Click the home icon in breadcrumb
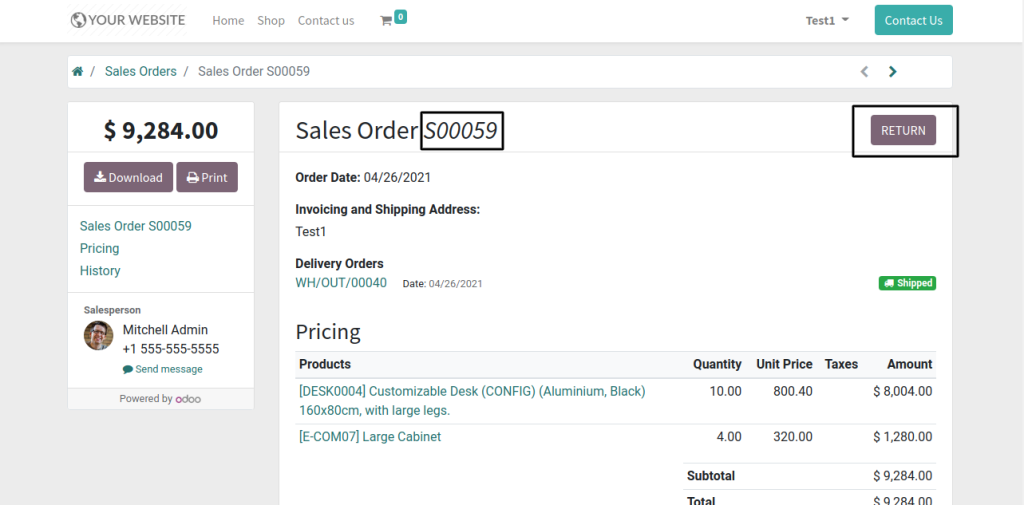The height and width of the screenshot is (505, 1024). coord(78,72)
